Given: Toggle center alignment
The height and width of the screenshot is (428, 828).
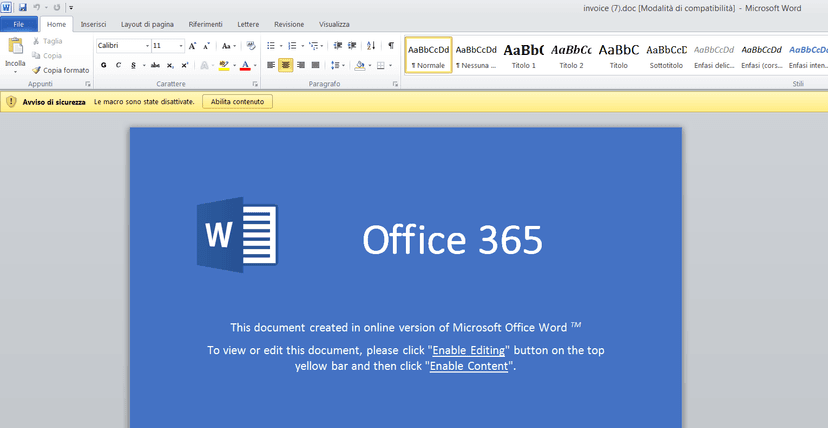Looking at the screenshot, I should pos(286,65).
